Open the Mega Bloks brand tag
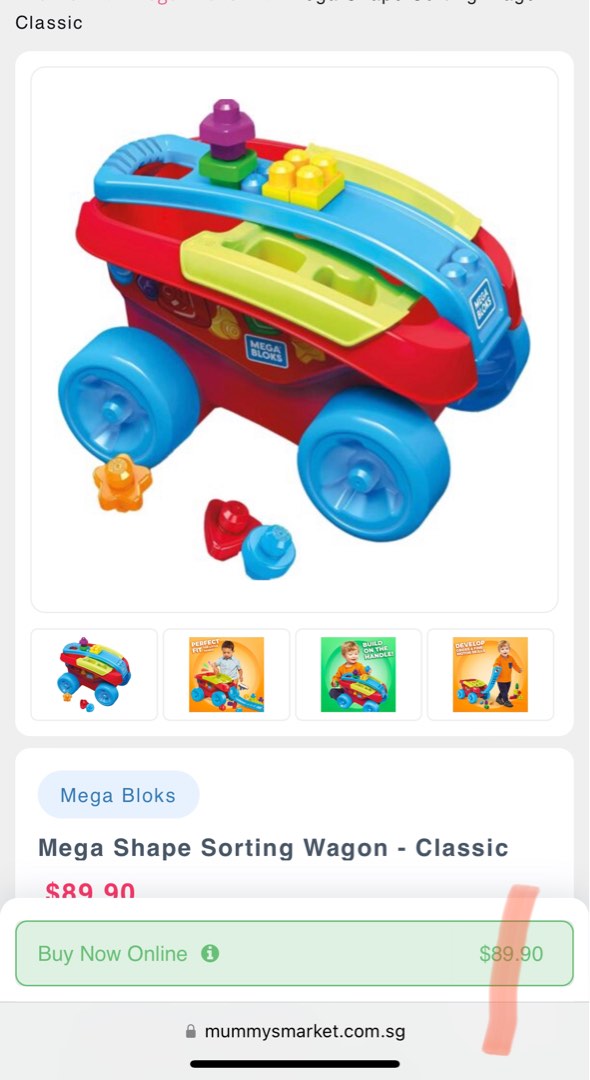Viewport: 590px width, 1080px height. (118, 795)
